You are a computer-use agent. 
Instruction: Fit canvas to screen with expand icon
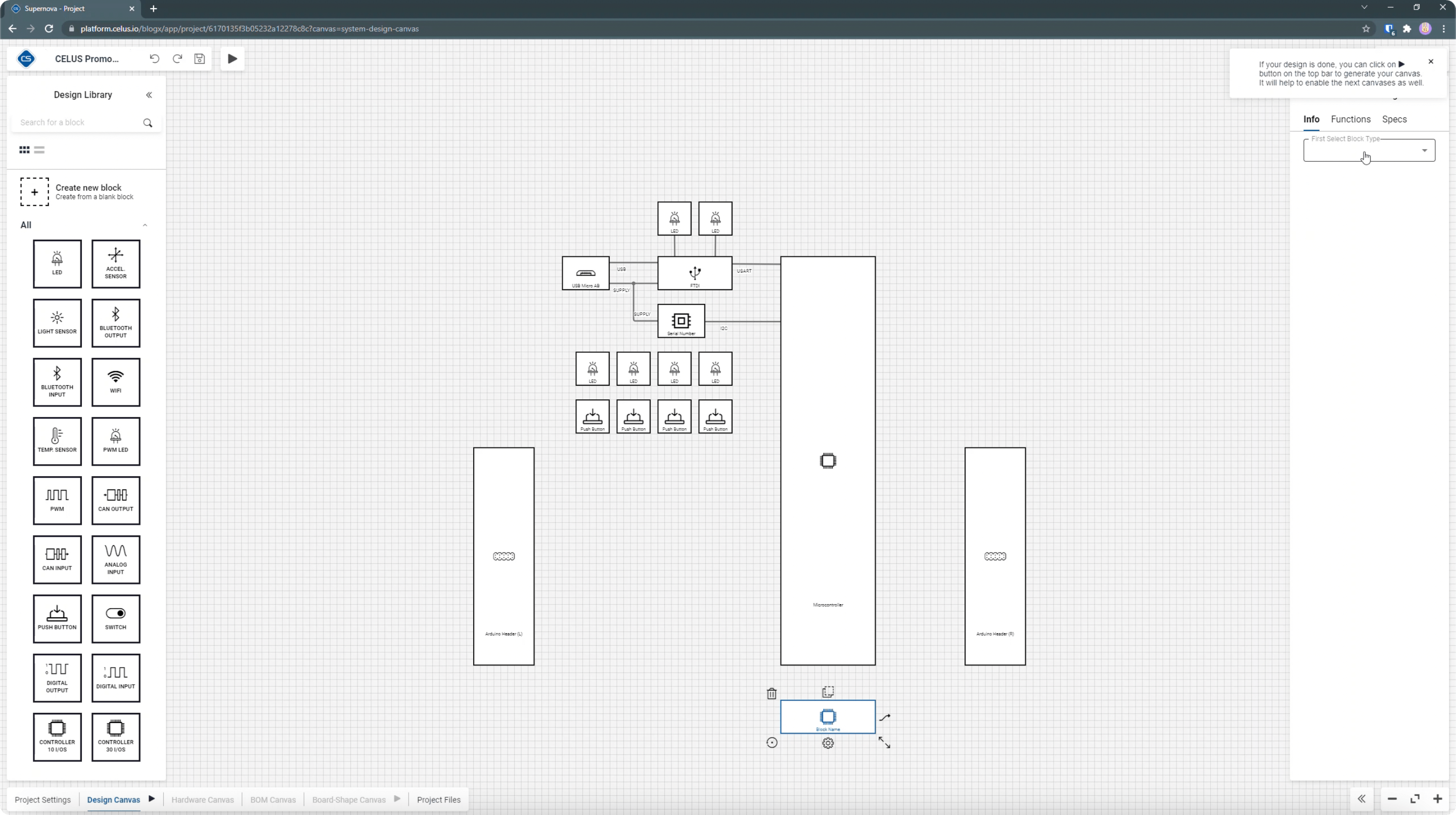pos(1416,799)
